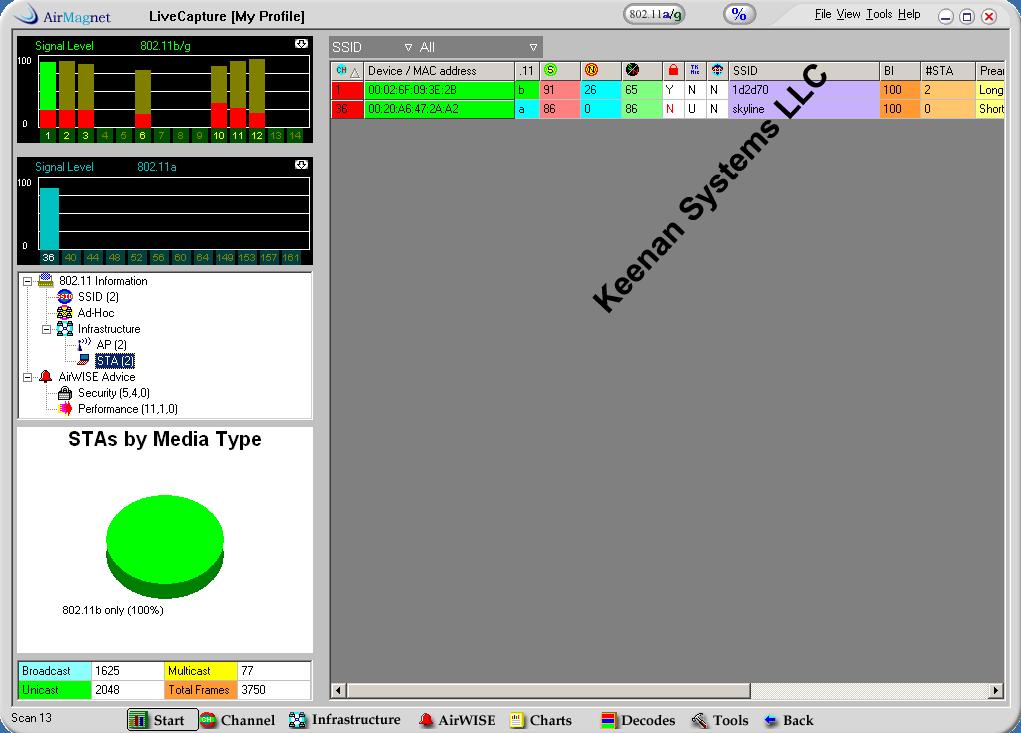This screenshot has width=1021, height=733.
Task: Click the 802.1x column header icon
Action: pos(695,70)
